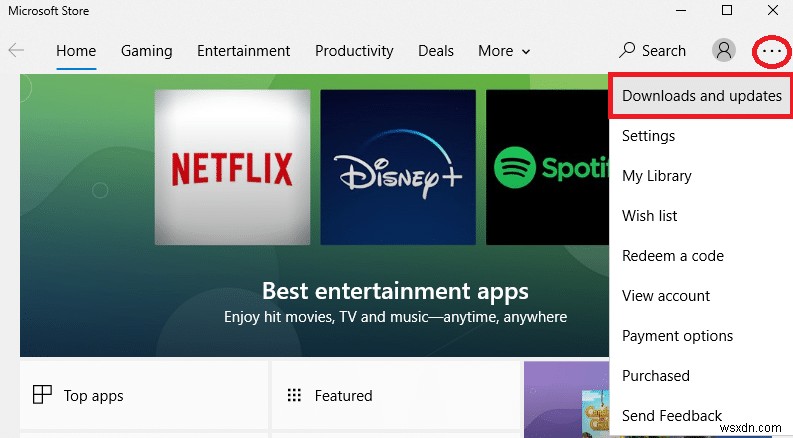Open Wish list from the menu
793x438 pixels.
tap(701, 215)
